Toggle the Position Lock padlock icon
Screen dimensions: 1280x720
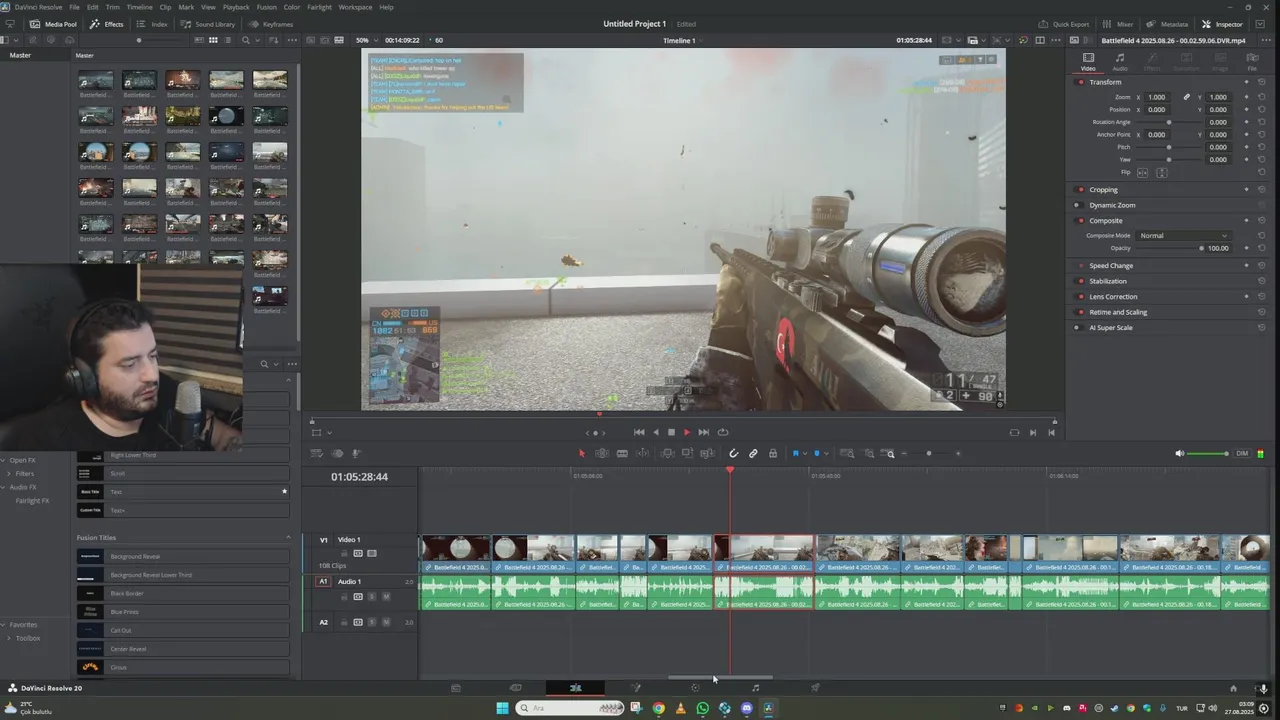click(x=772, y=454)
